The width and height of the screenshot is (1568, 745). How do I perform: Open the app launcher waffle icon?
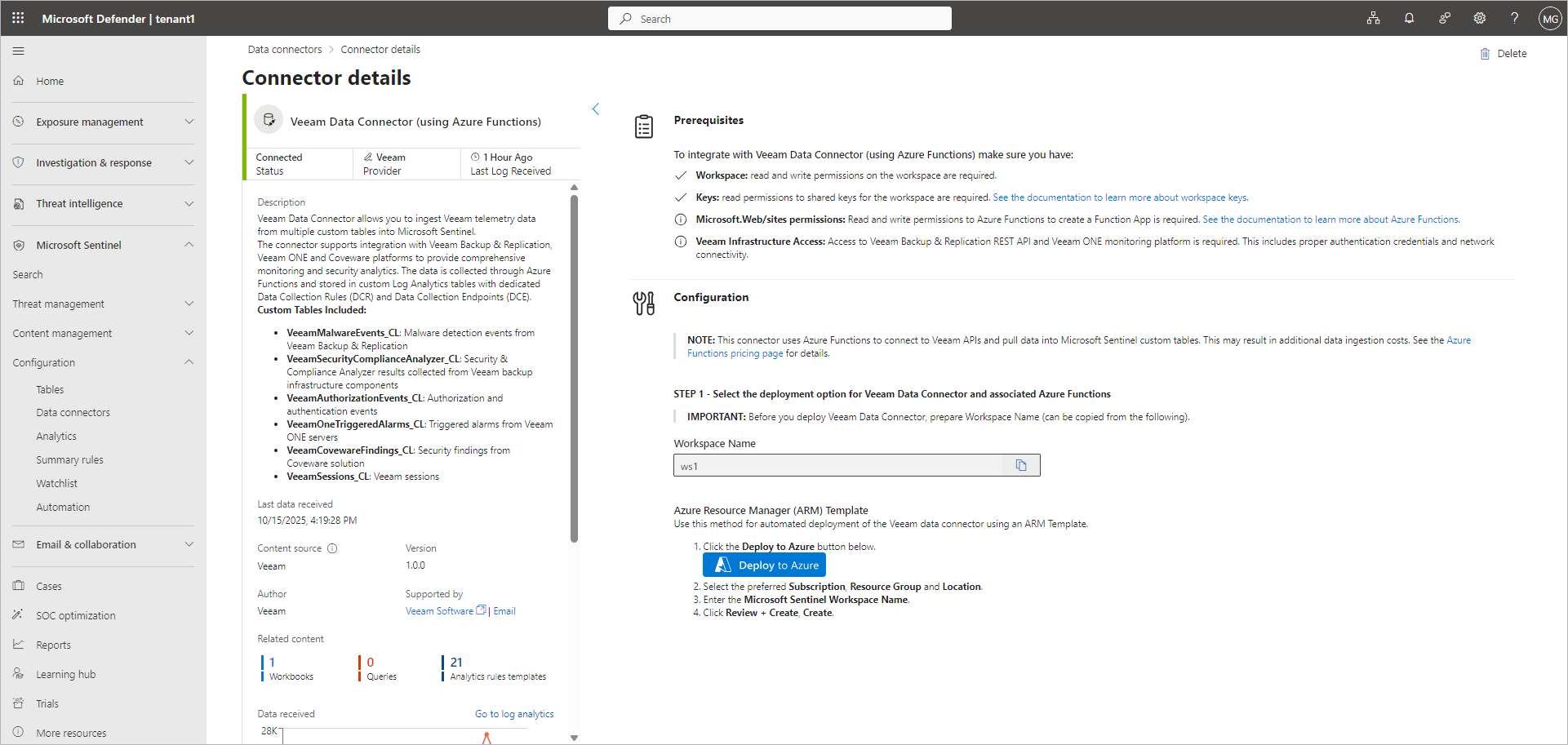click(18, 18)
